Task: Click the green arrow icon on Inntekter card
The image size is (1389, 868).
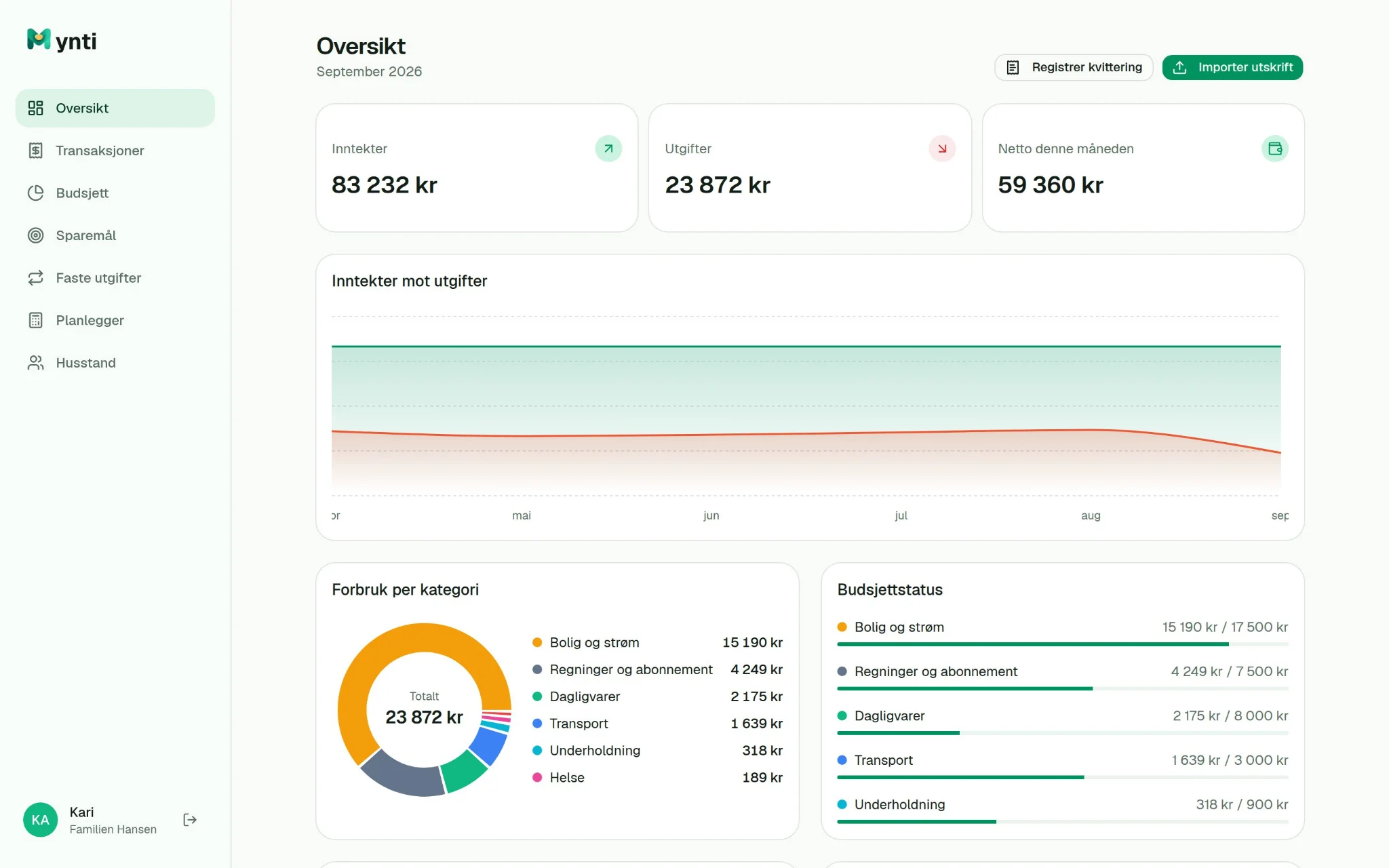Action: pyautogui.click(x=608, y=149)
